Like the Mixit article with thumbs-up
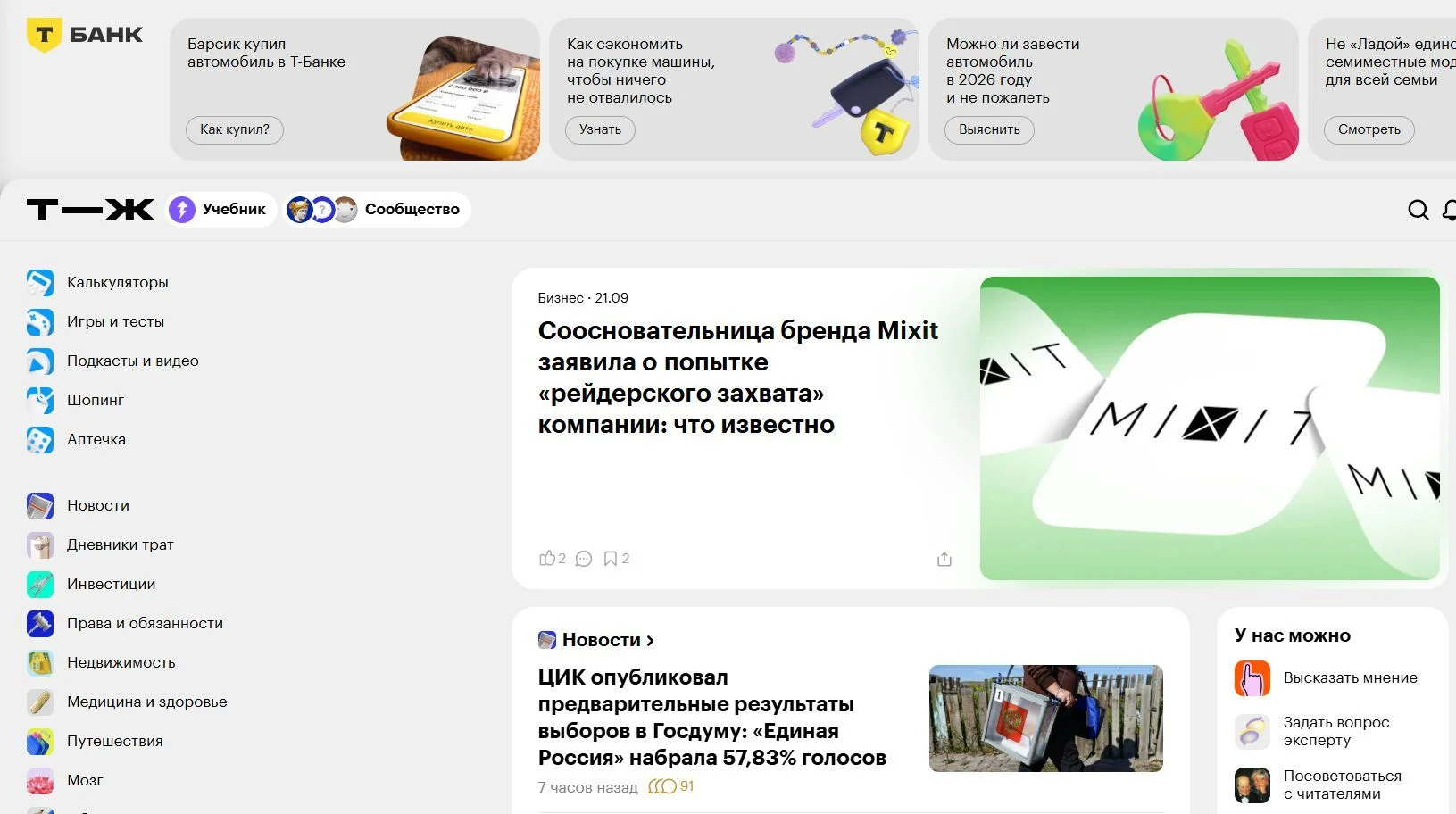The height and width of the screenshot is (814, 1456). pyautogui.click(x=547, y=558)
